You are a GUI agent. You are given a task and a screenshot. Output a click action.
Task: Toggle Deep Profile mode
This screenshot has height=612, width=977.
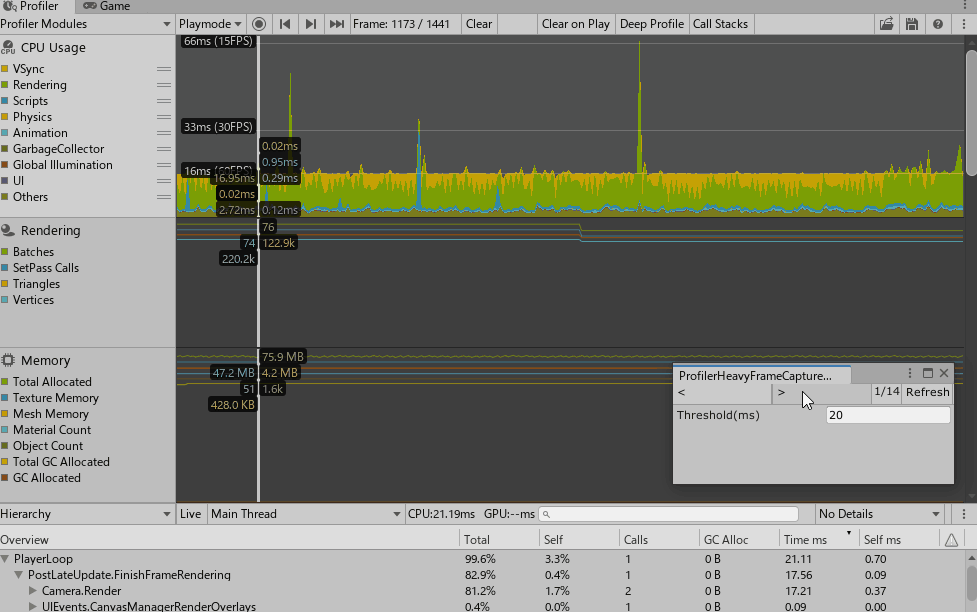click(652, 24)
